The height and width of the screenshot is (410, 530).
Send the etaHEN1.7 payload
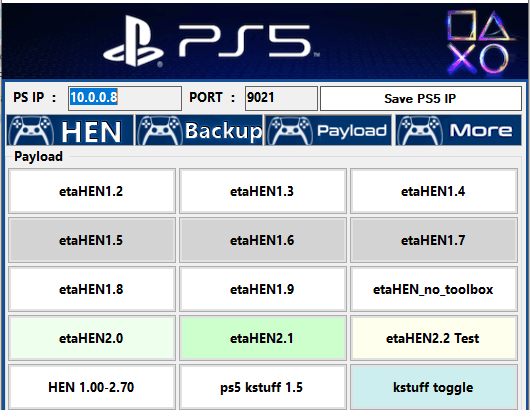pyautogui.click(x=434, y=240)
